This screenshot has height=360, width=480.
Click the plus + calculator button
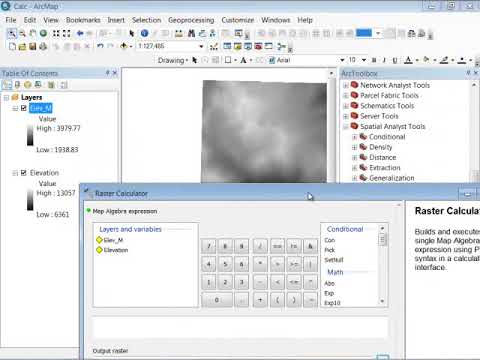tap(260, 300)
